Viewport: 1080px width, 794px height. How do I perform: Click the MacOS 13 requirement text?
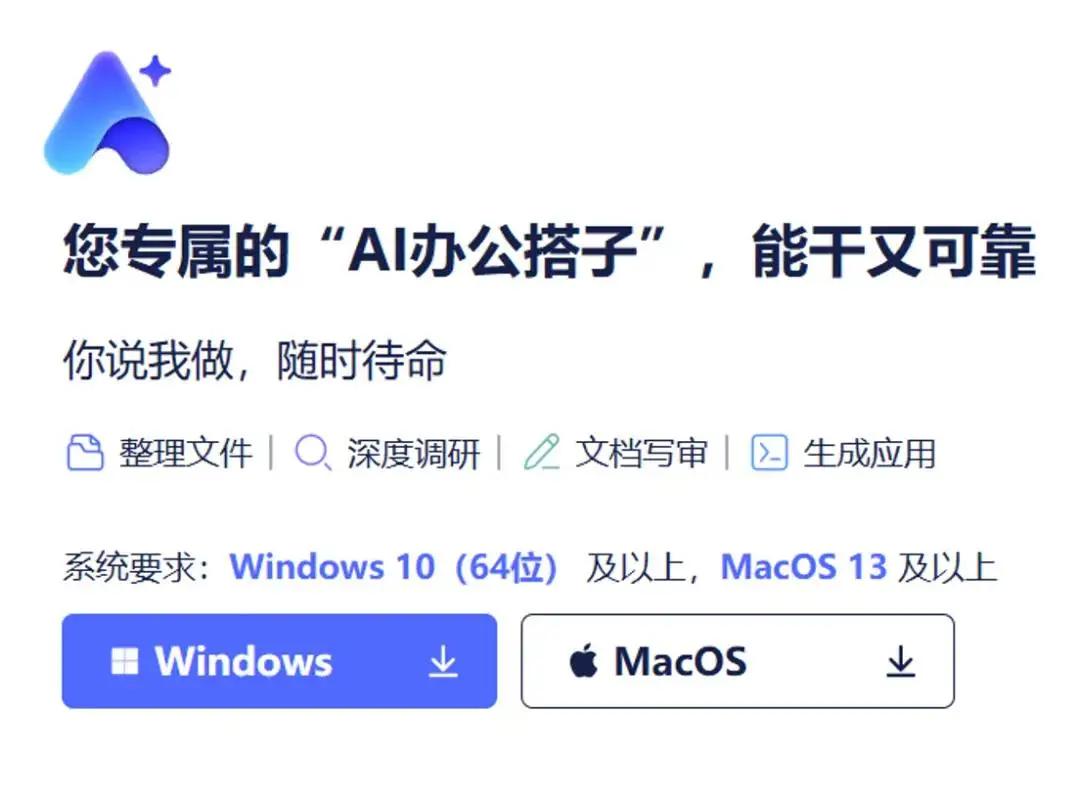pyautogui.click(x=804, y=567)
